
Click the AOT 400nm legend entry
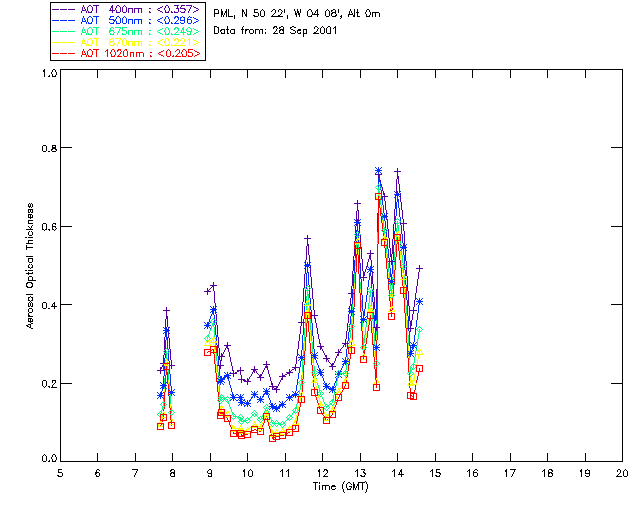coord(126,9)
